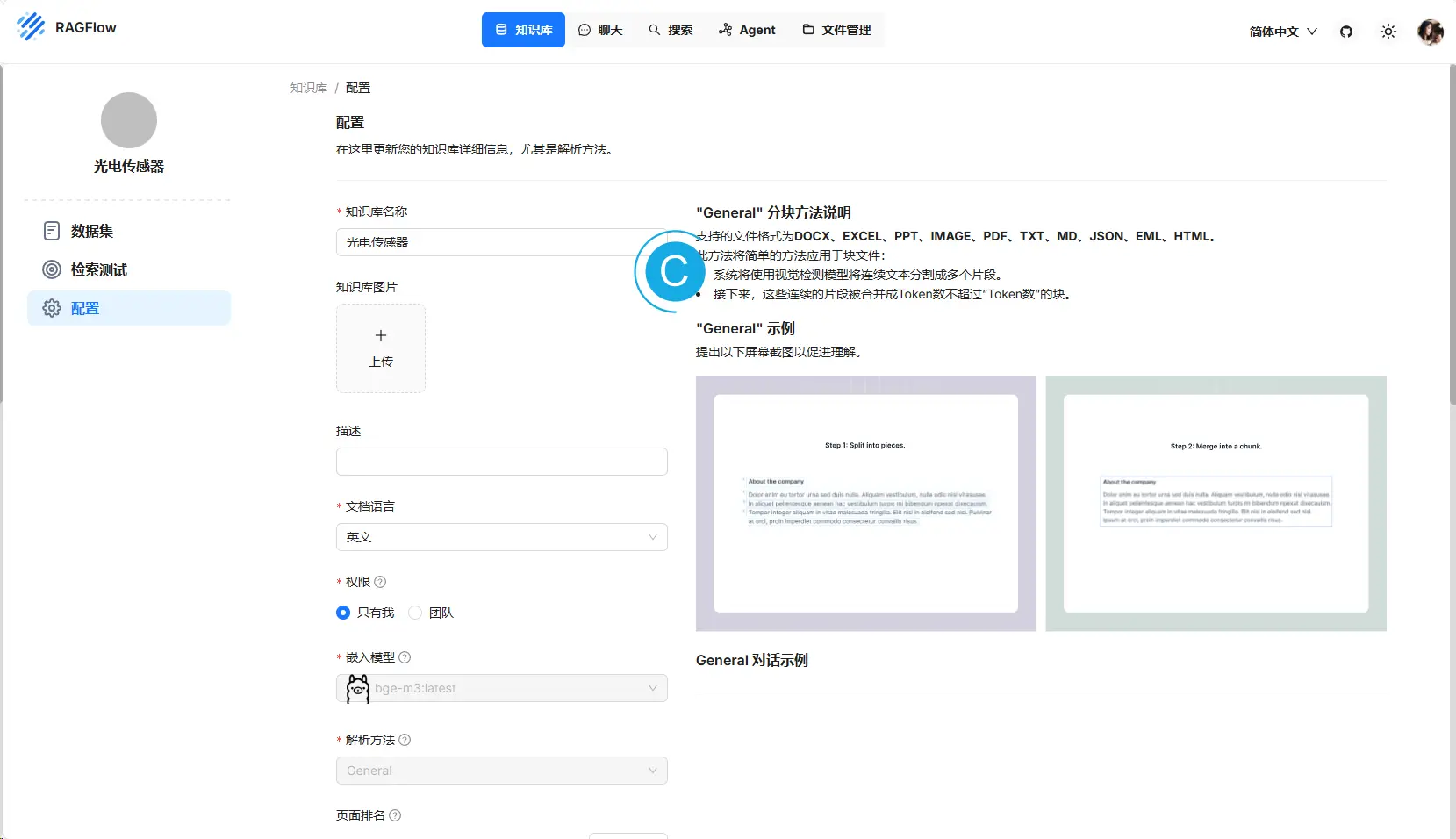The height and width of the screenshot is (839, 1456).
Task: Click the 权限 help icon
Action: [x=380, y=582]
